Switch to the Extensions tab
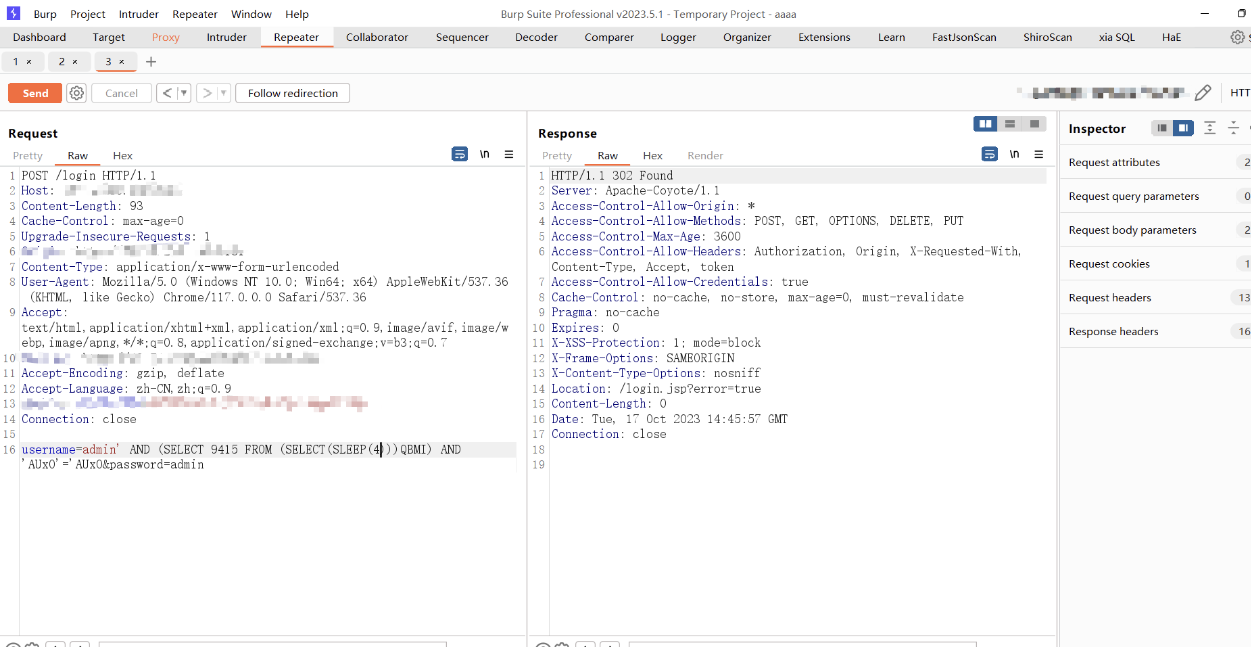This screenshot has width=1251, height=647. point(824,37)
